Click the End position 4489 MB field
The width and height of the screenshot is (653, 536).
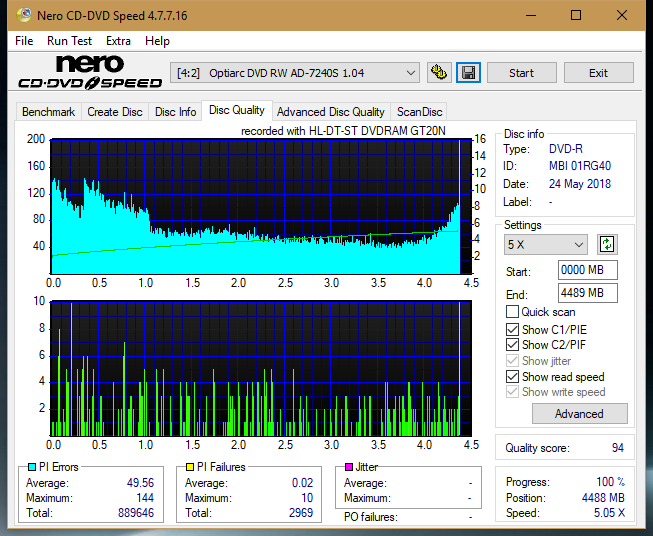click(x=587, y=293)
